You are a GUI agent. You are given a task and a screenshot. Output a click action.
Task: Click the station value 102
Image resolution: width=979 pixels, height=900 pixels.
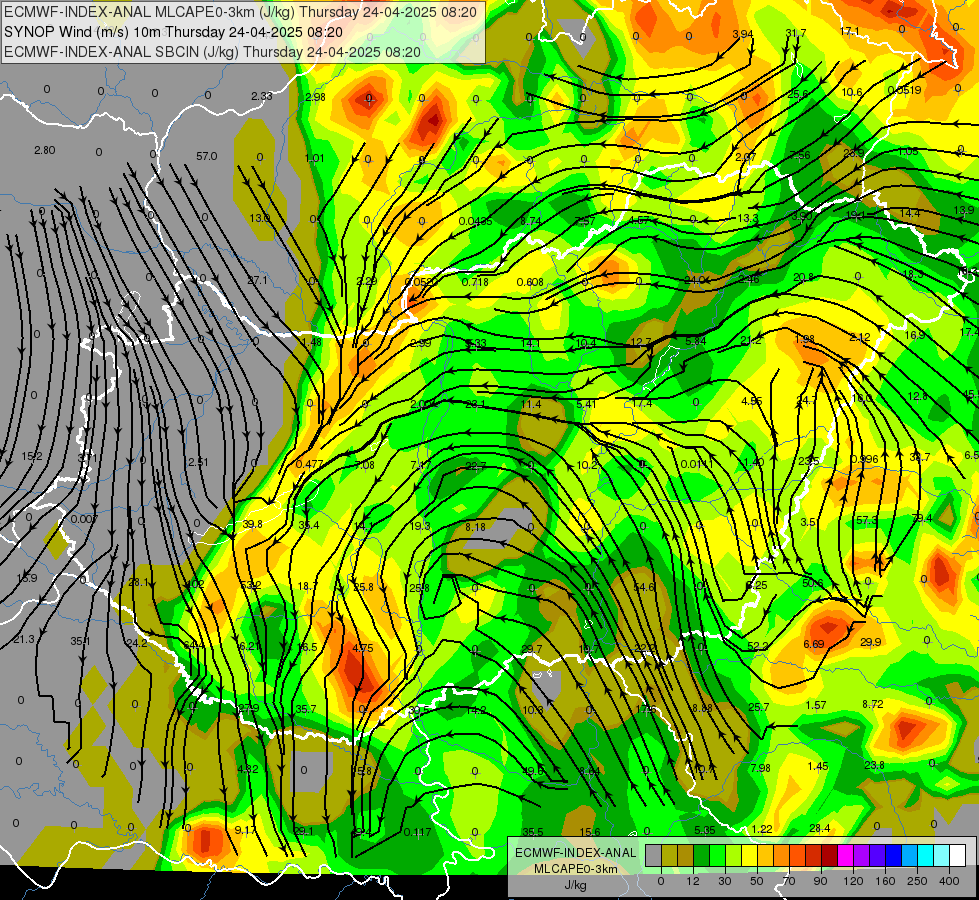tap(196, 584)
